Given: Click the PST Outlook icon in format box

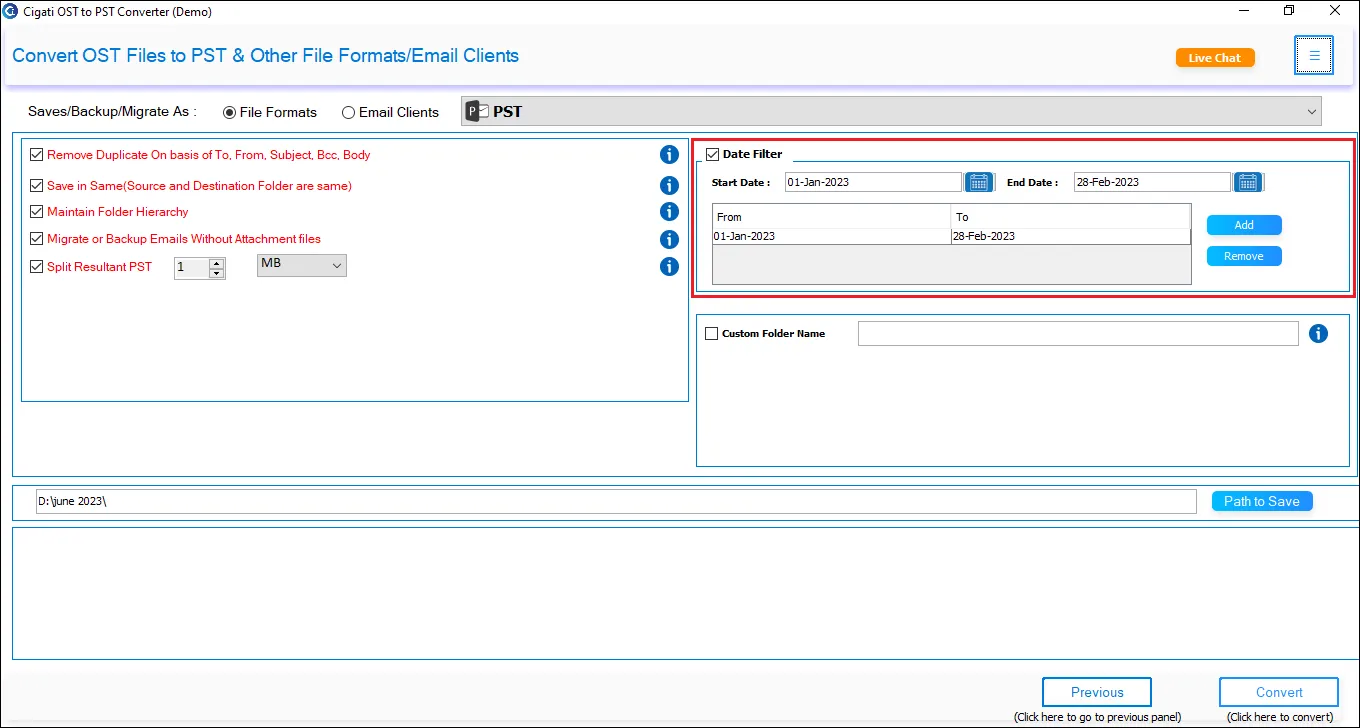Looking at the screenshot, I should [x=477, y=112].
